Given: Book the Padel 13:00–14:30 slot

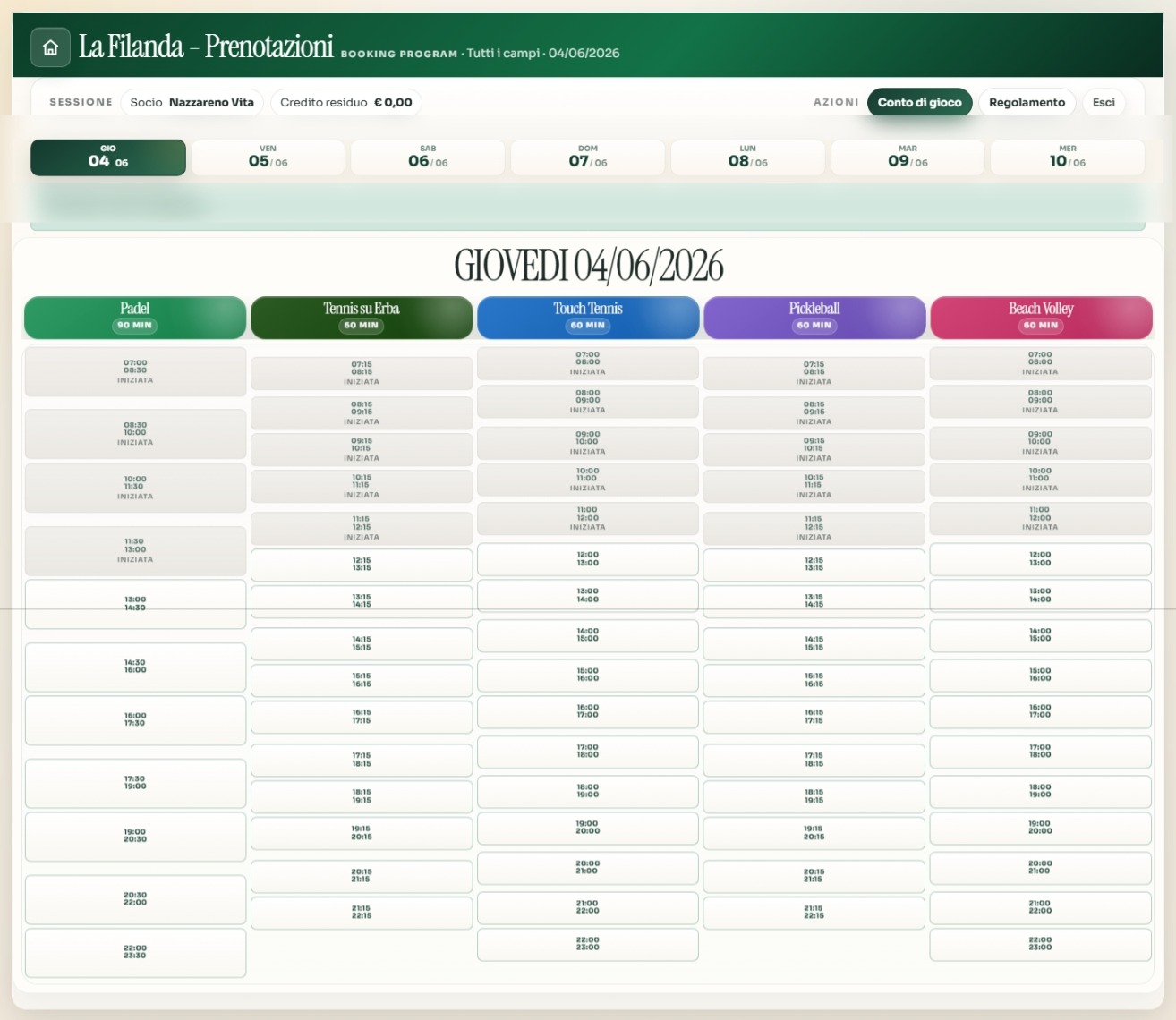Looking at the screenshot, I should 135,604.
